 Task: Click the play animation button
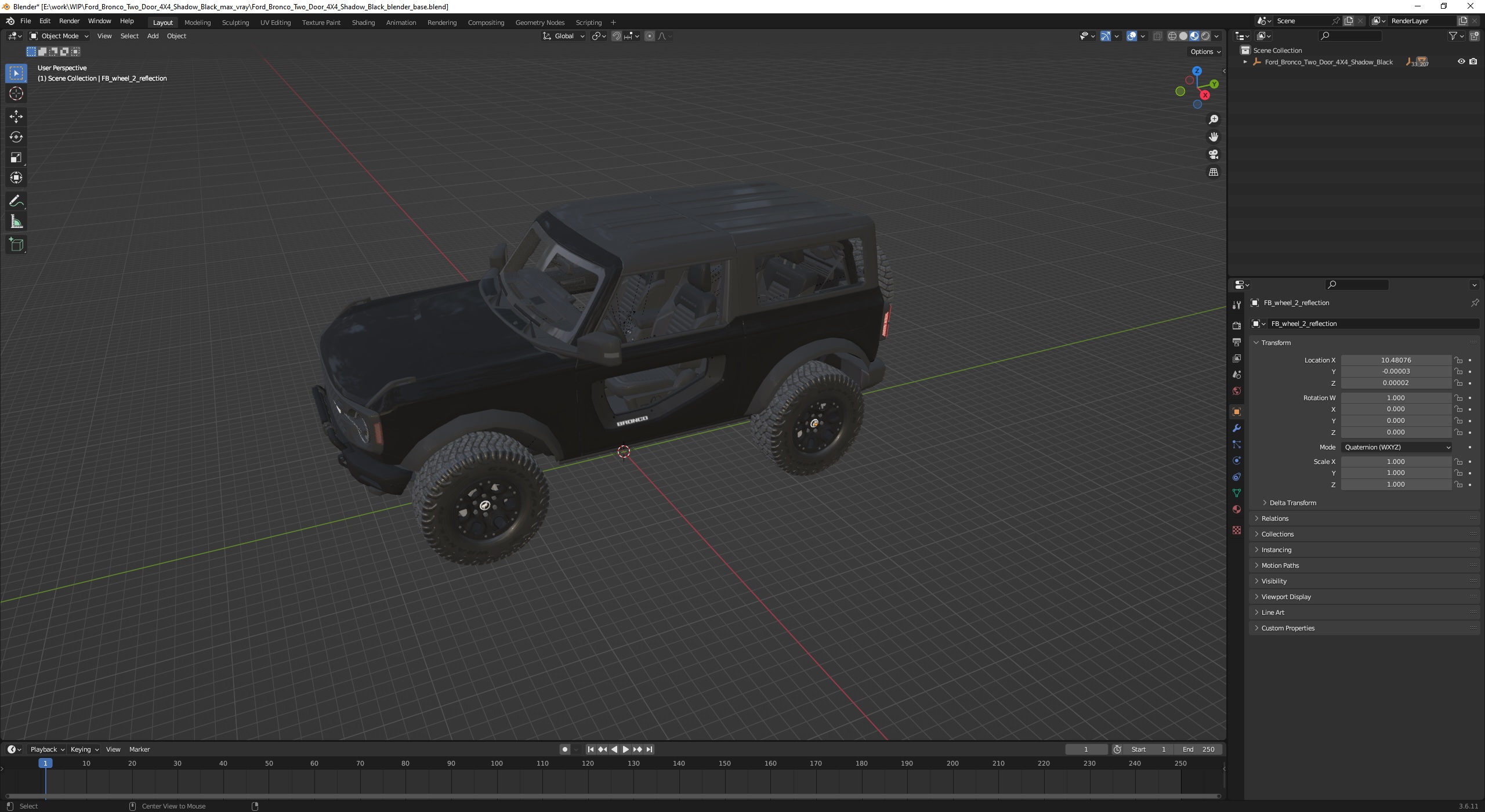(625, 749)
